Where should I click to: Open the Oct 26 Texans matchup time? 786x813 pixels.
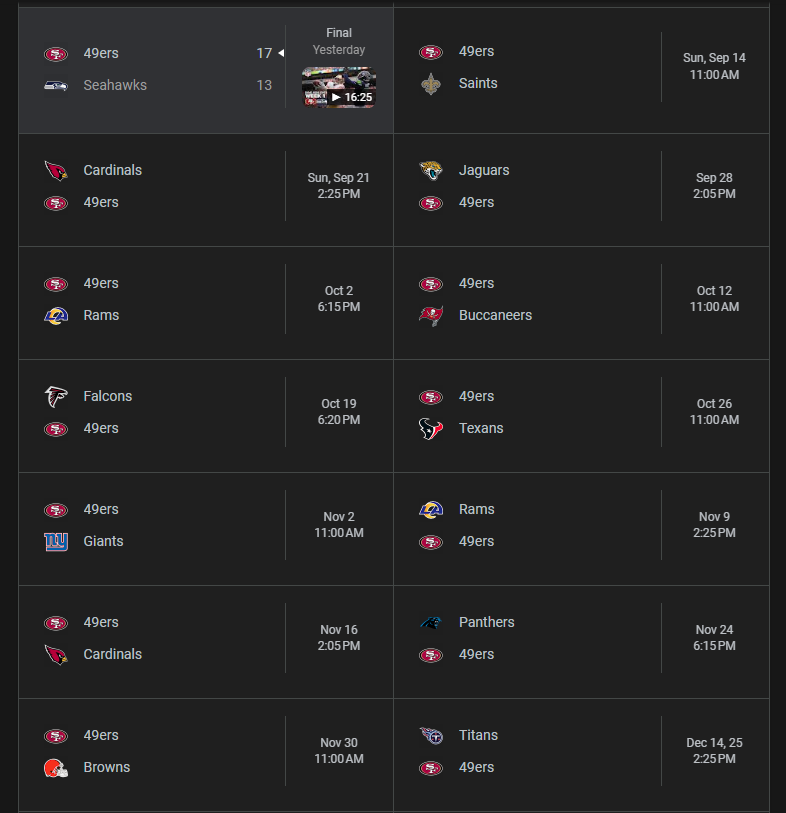point(714,412)
